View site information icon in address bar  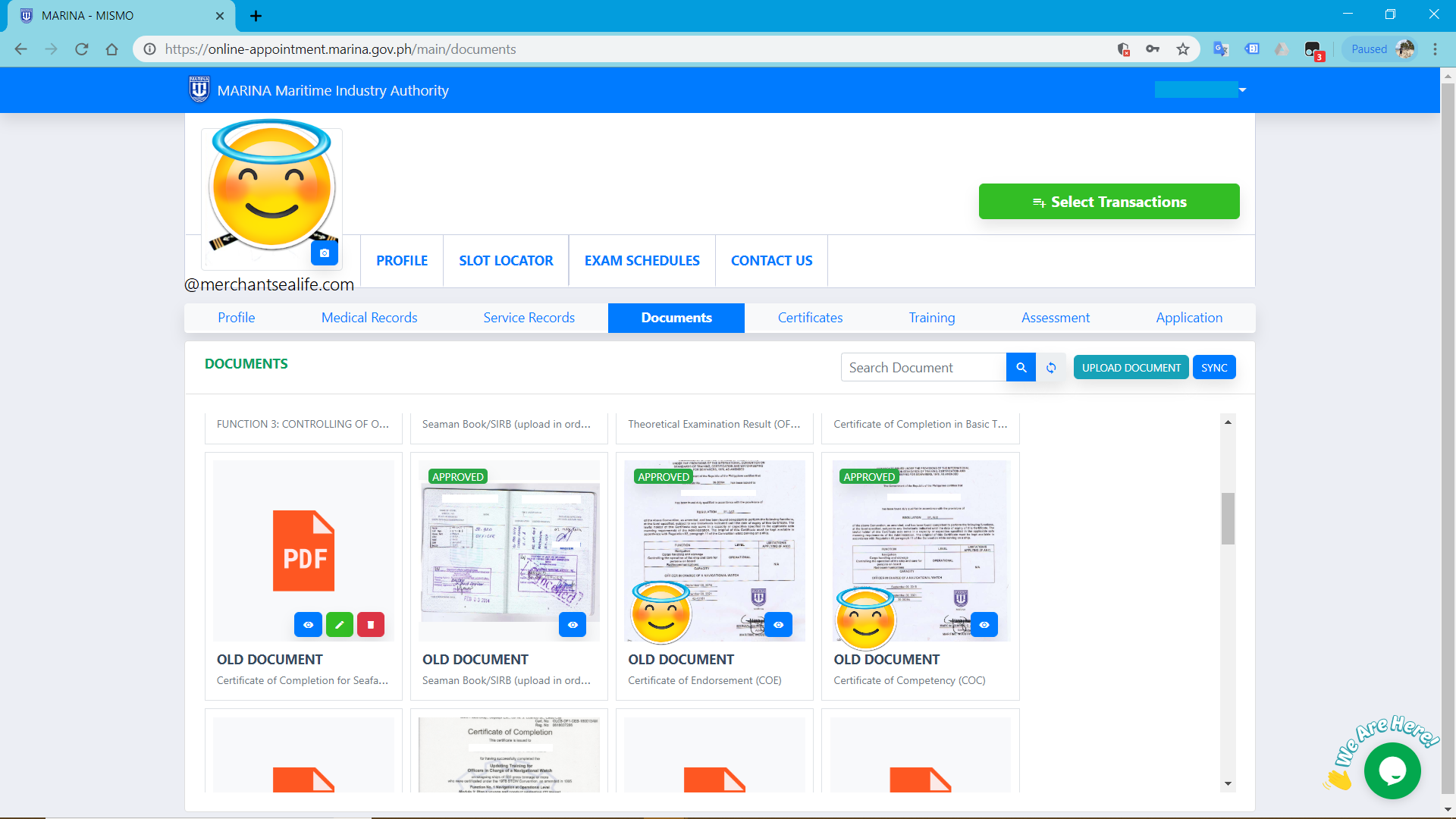pyautogui.click(x=150, y=49)
